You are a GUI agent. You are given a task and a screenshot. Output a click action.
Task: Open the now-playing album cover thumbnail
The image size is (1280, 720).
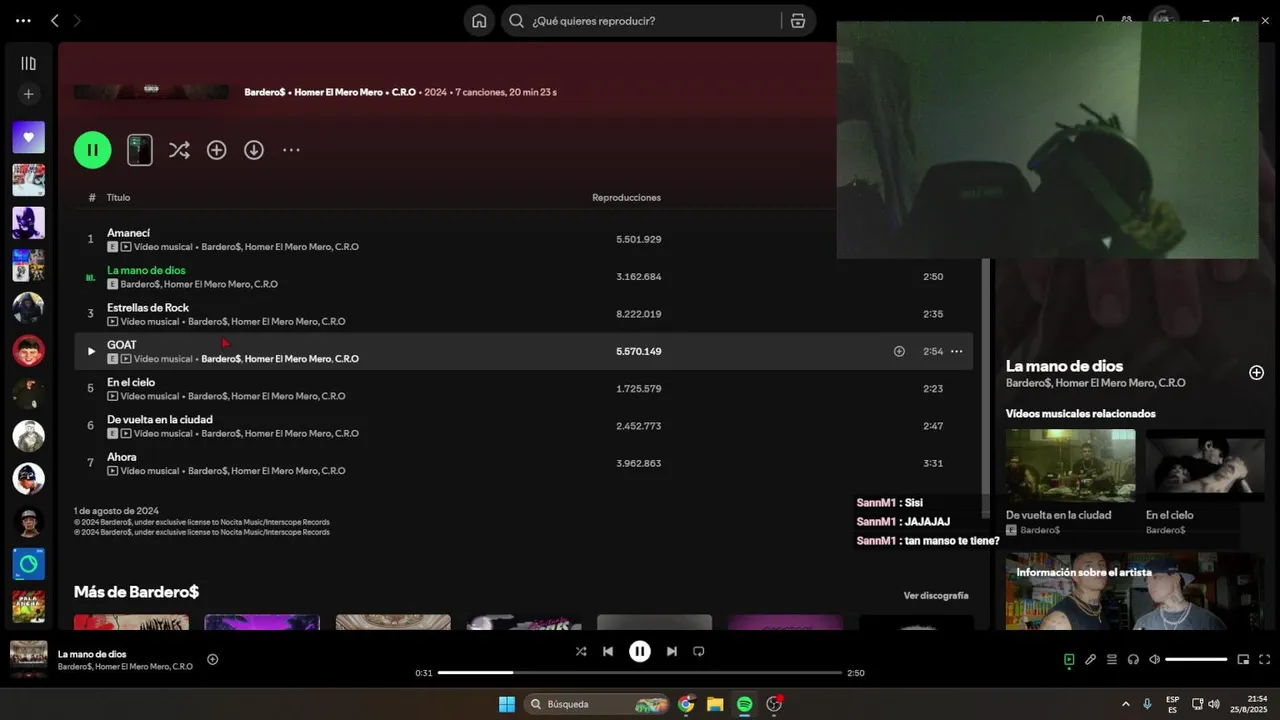tap(28, 659)
